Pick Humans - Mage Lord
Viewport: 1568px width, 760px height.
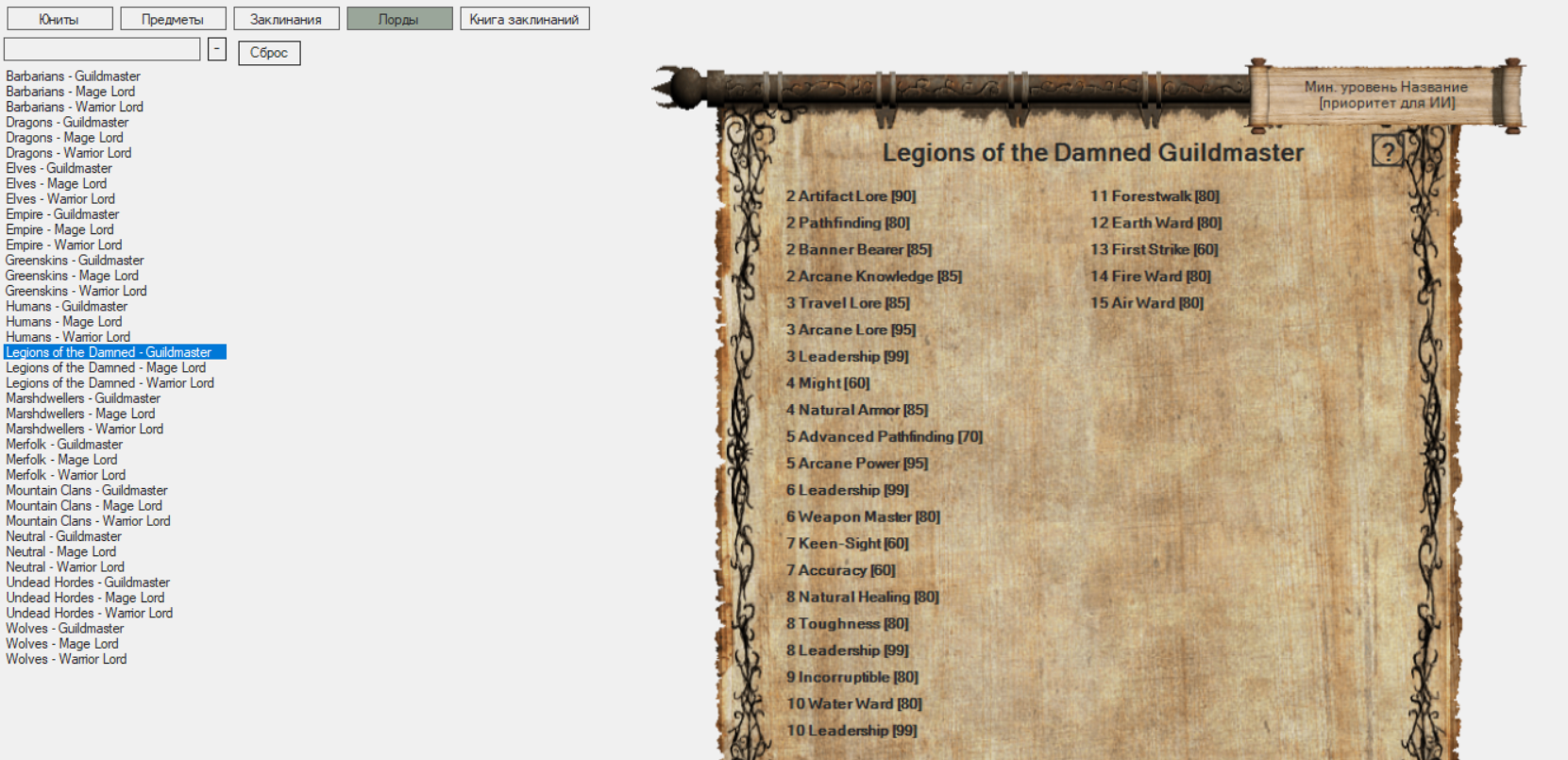(x=63, y=322)
